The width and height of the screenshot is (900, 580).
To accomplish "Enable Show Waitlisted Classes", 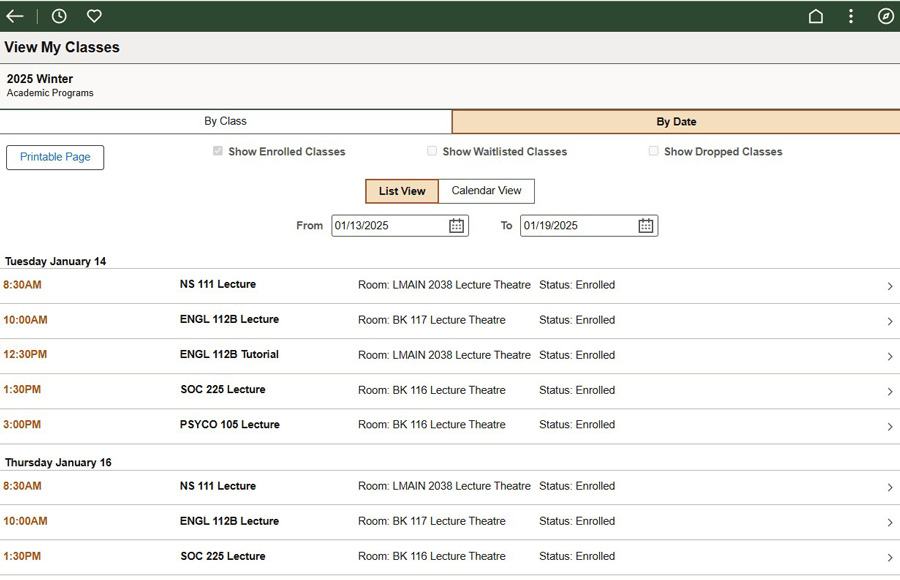I will (432, 150).
